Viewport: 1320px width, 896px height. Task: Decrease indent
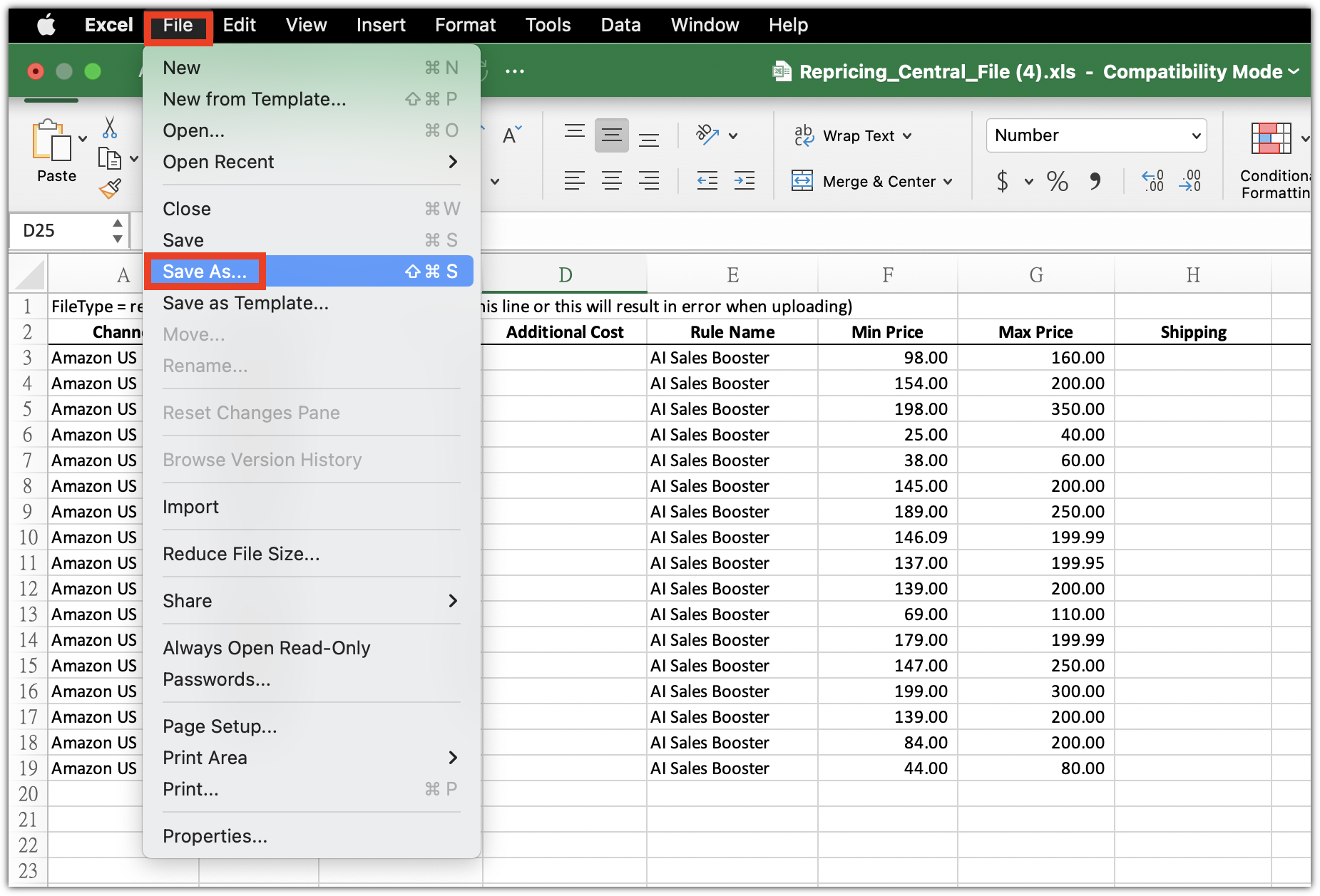(x=707, y=181)
